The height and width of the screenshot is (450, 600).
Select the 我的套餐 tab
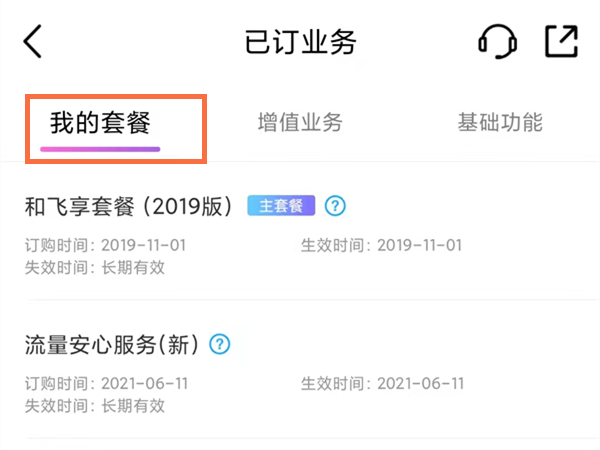tap(100, 124)
